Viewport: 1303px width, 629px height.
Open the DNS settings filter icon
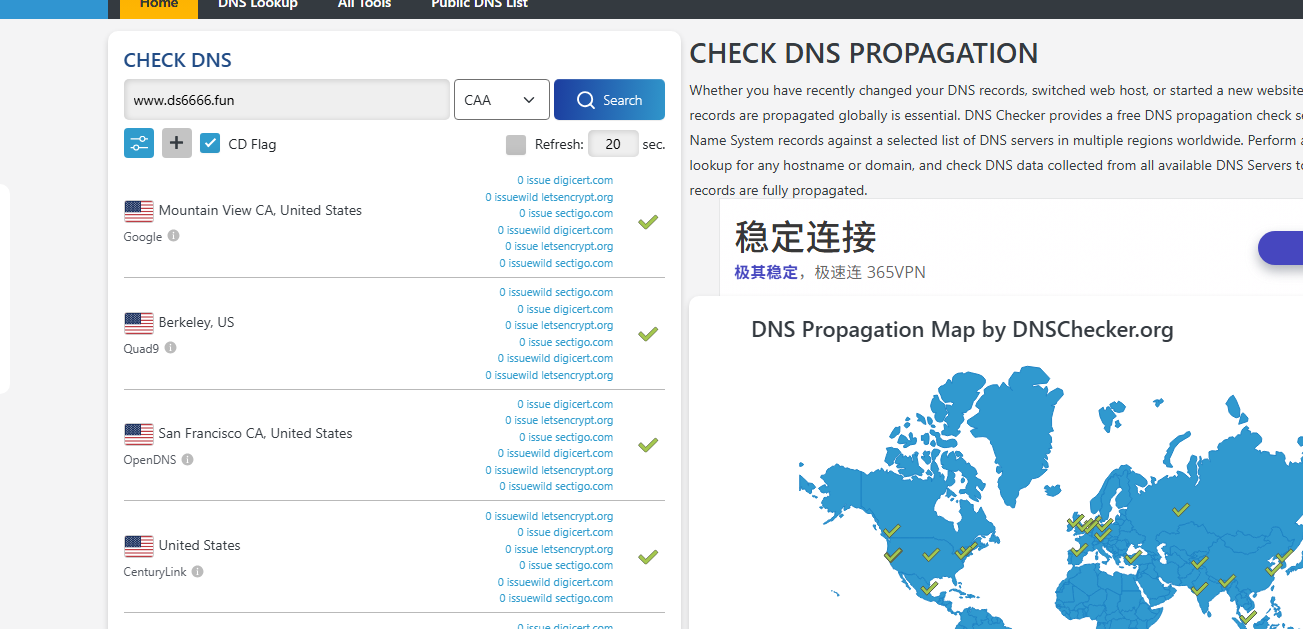pos(139,143)
